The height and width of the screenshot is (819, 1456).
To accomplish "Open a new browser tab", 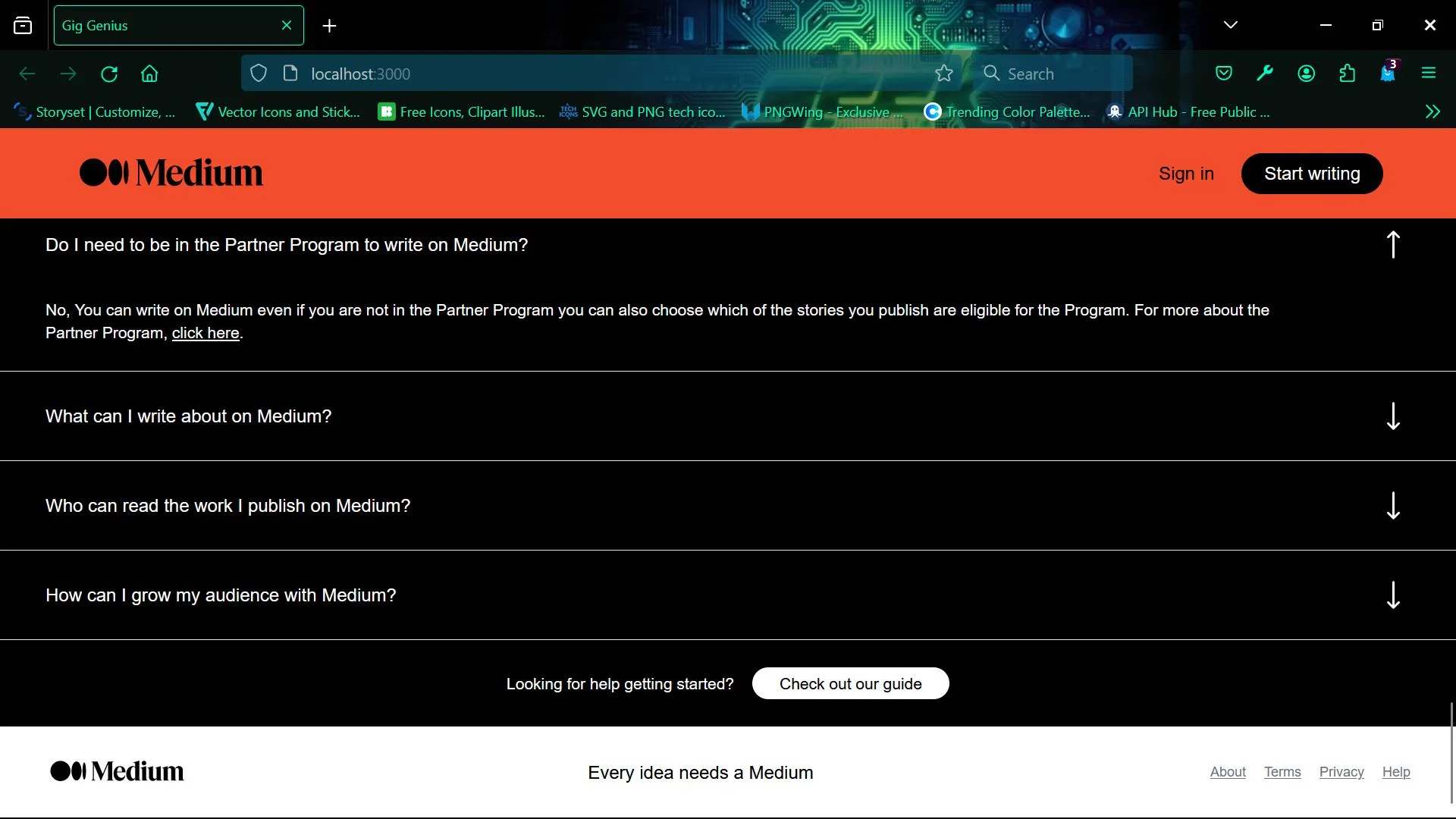I will point(329,26).
